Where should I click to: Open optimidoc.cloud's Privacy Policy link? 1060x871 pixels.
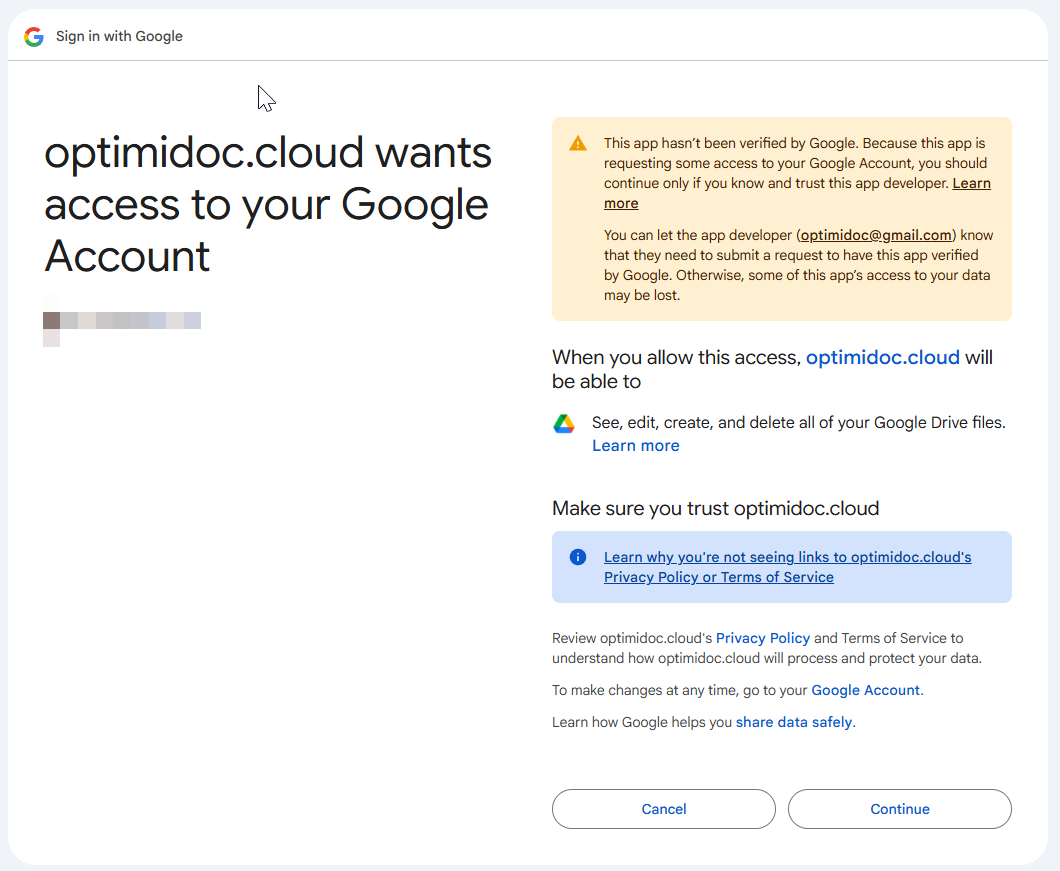(762, 638)
